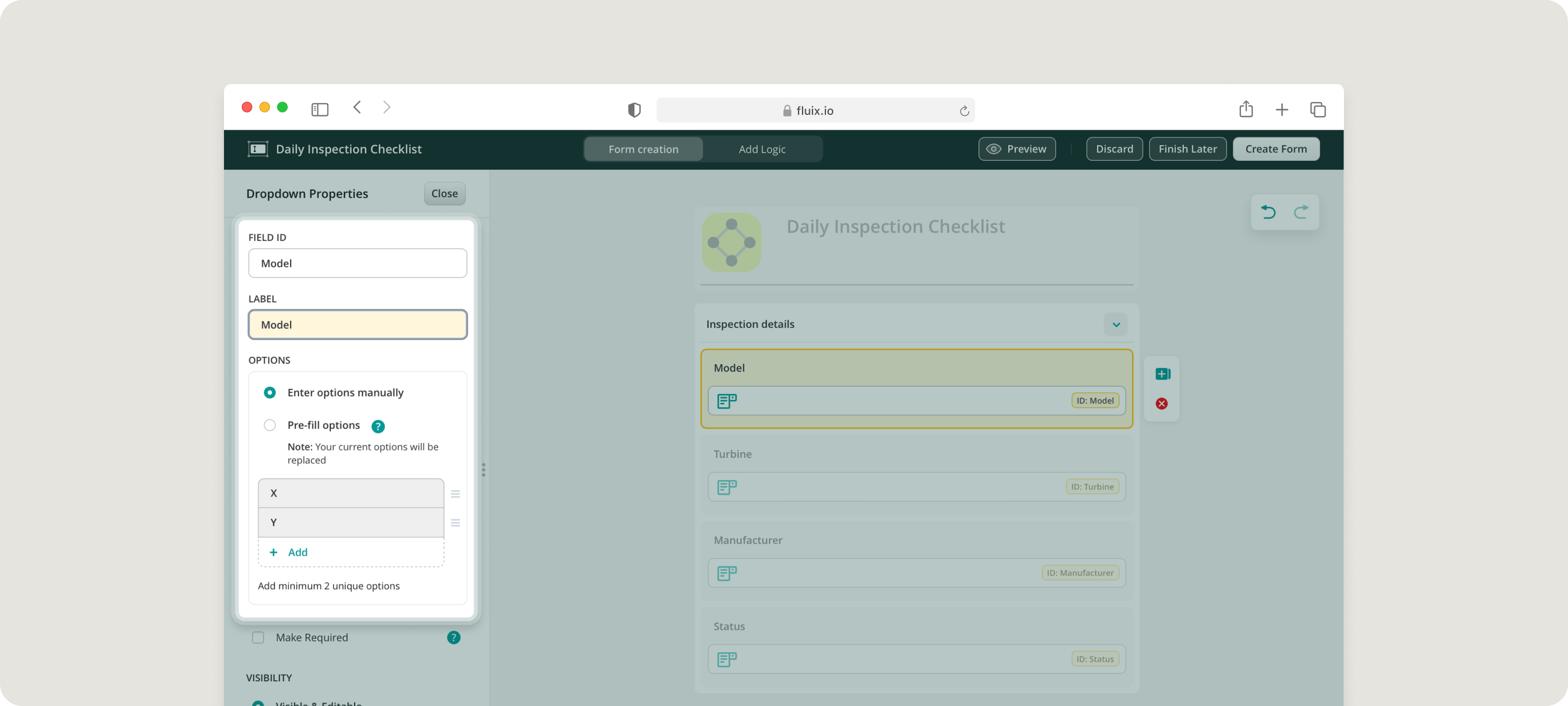This screenshot has width=1568, height=706.
Task: Click the duplicate field plus icon
Action: pos(1162,374)
